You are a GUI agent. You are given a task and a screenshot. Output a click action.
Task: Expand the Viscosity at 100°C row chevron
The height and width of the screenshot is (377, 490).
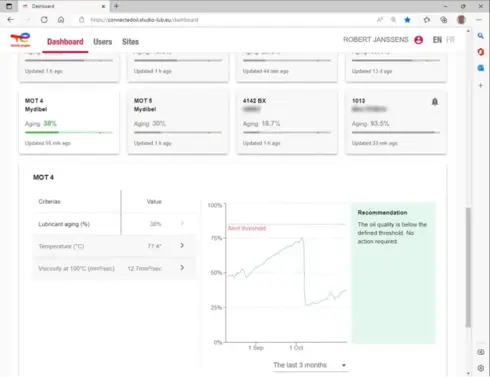point(182,267)
